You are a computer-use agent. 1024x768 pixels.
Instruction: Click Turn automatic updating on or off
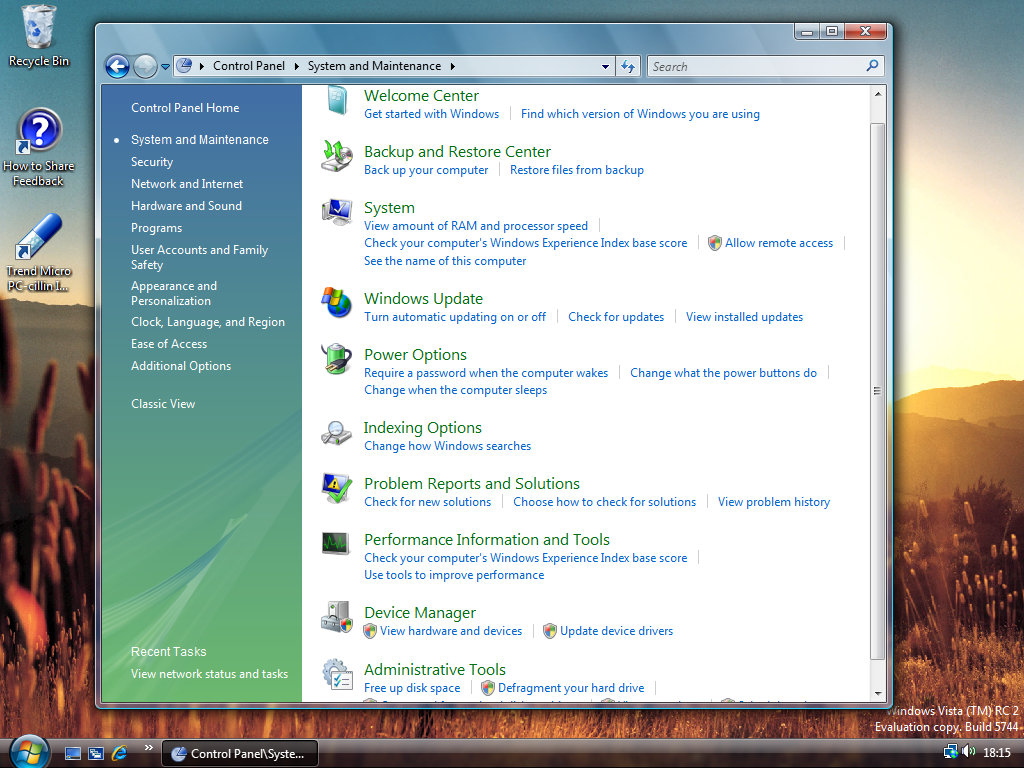pyautogui.click(x=455, y=317)
